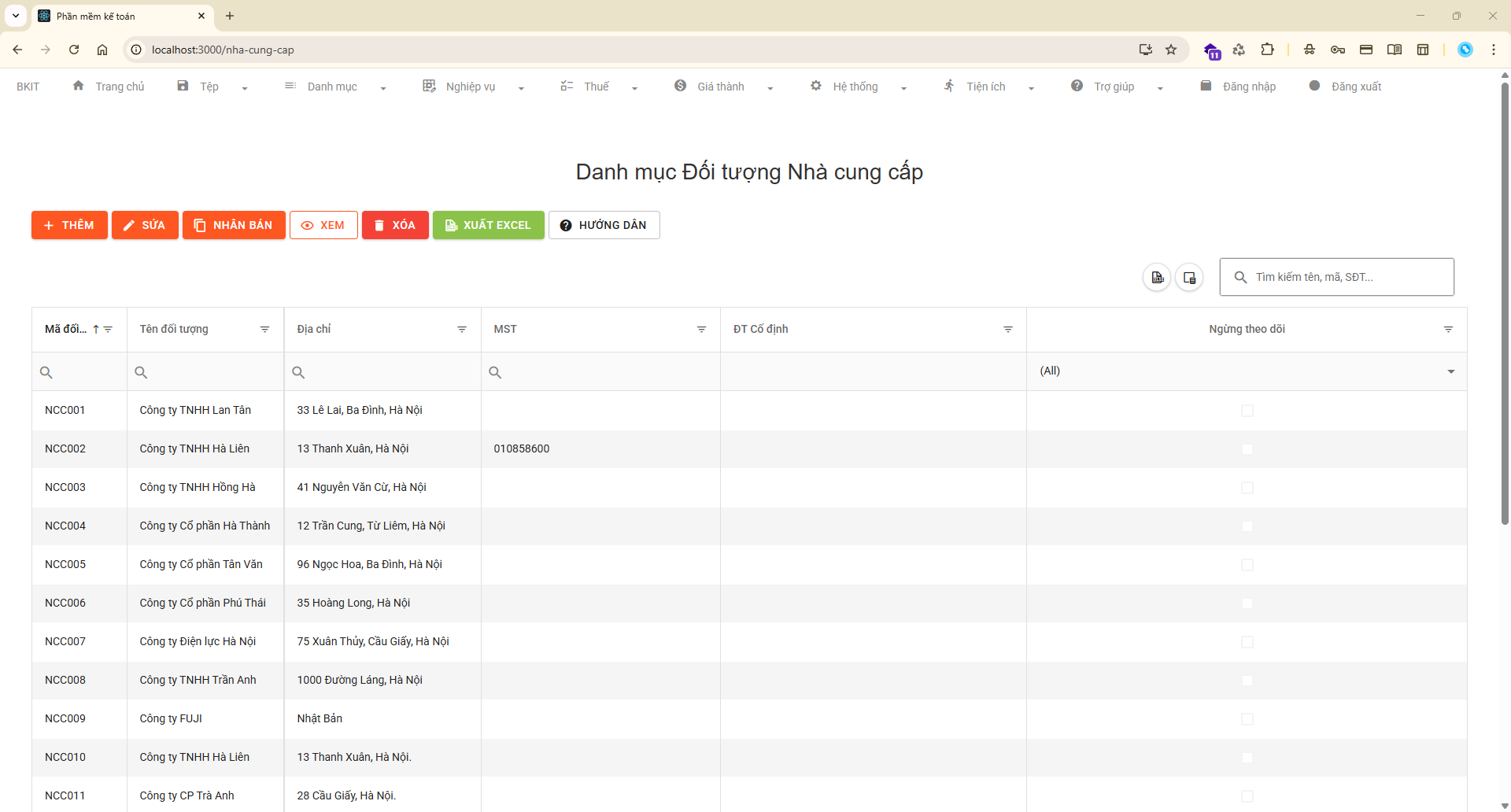Click the browser address bar URL
The height and width of the screenshot is (812, 1511).
tap(223, 50)
